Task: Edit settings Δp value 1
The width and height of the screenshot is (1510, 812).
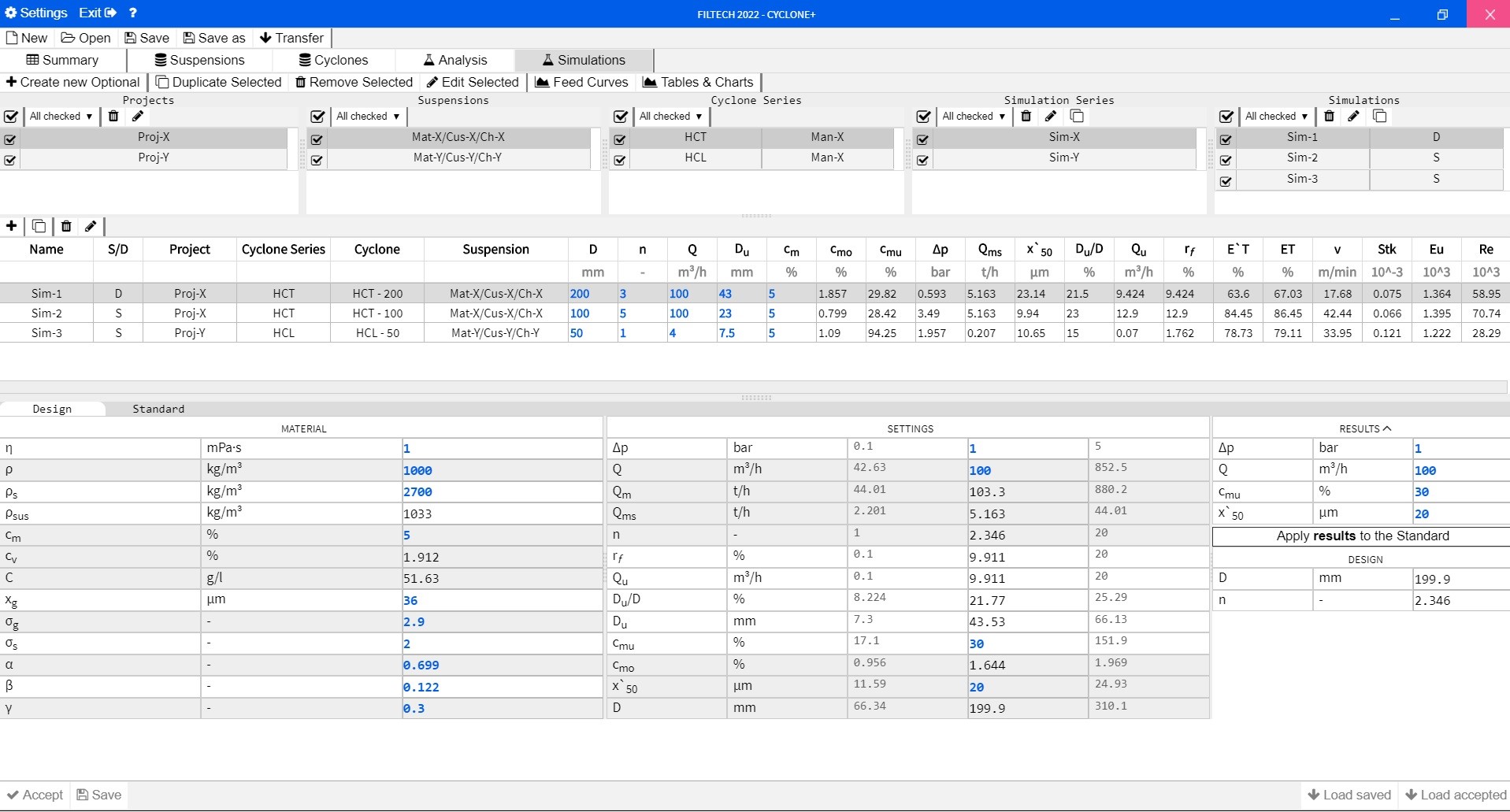Action: tap(1027, 448)
